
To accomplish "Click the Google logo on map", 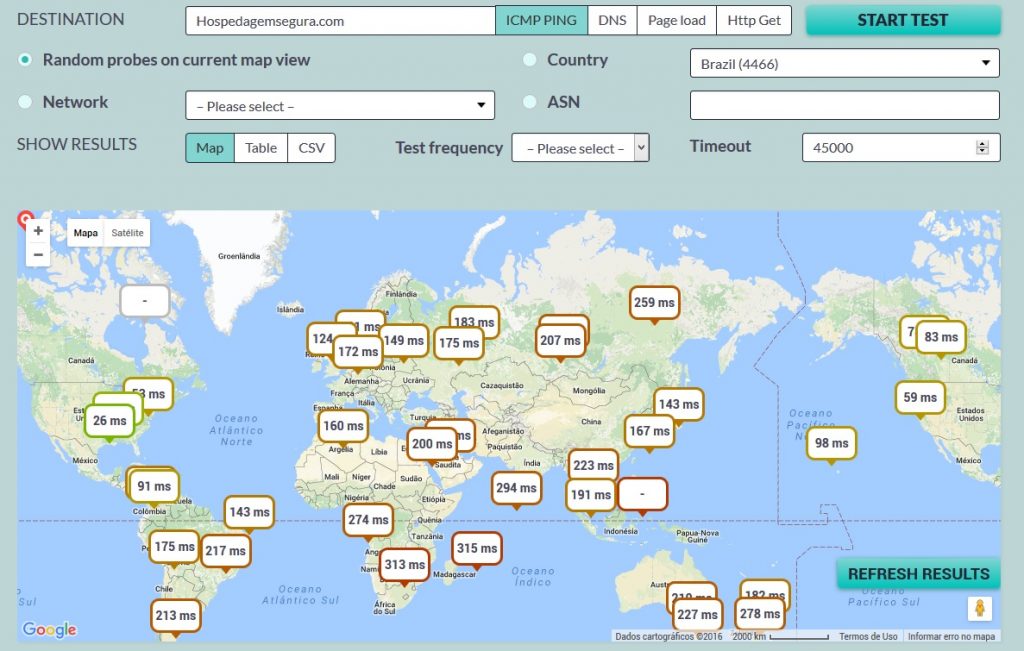I will (x=49, y=629).
